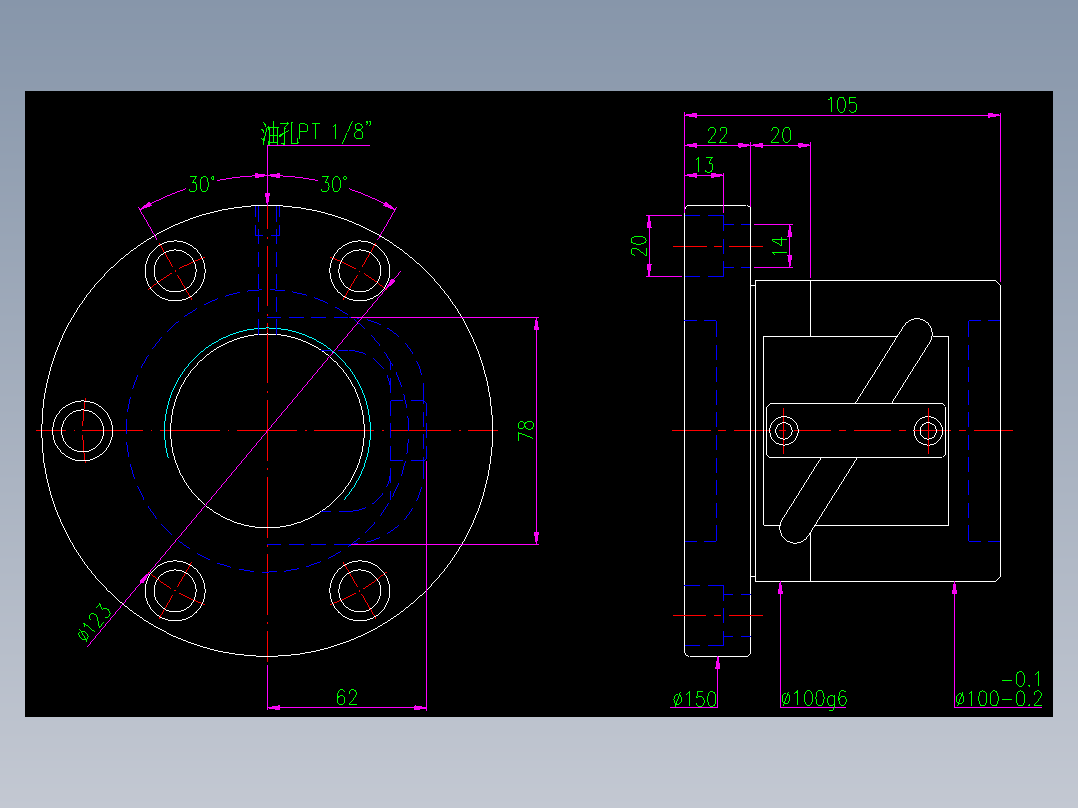Image resolution: width=1078 pixels, height=808 pixels.
Task: Select the -0.1 upper tolerance text
Action: coord(1021,679)
